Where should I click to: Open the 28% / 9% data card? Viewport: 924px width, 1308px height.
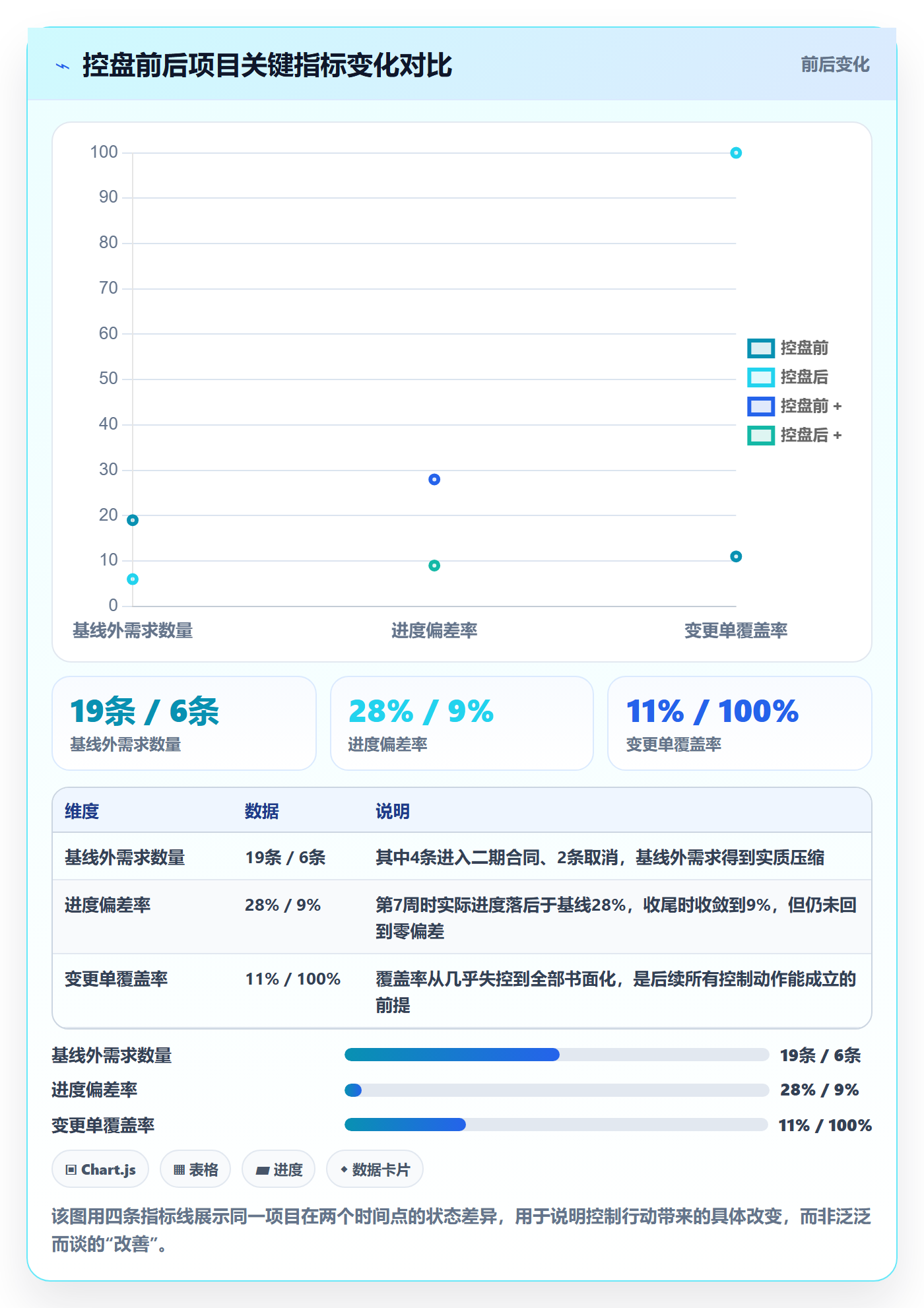[x=462, y=723]
